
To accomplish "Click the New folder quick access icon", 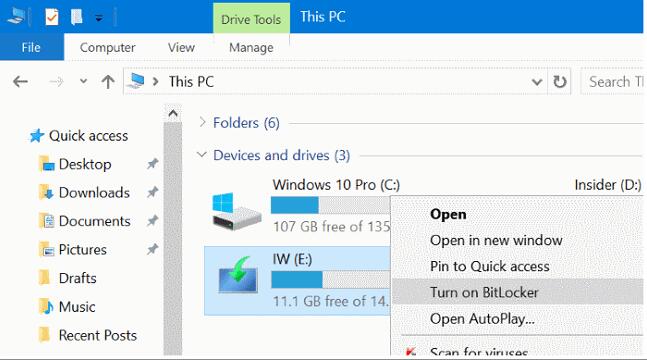I will (x=77, y=17).
